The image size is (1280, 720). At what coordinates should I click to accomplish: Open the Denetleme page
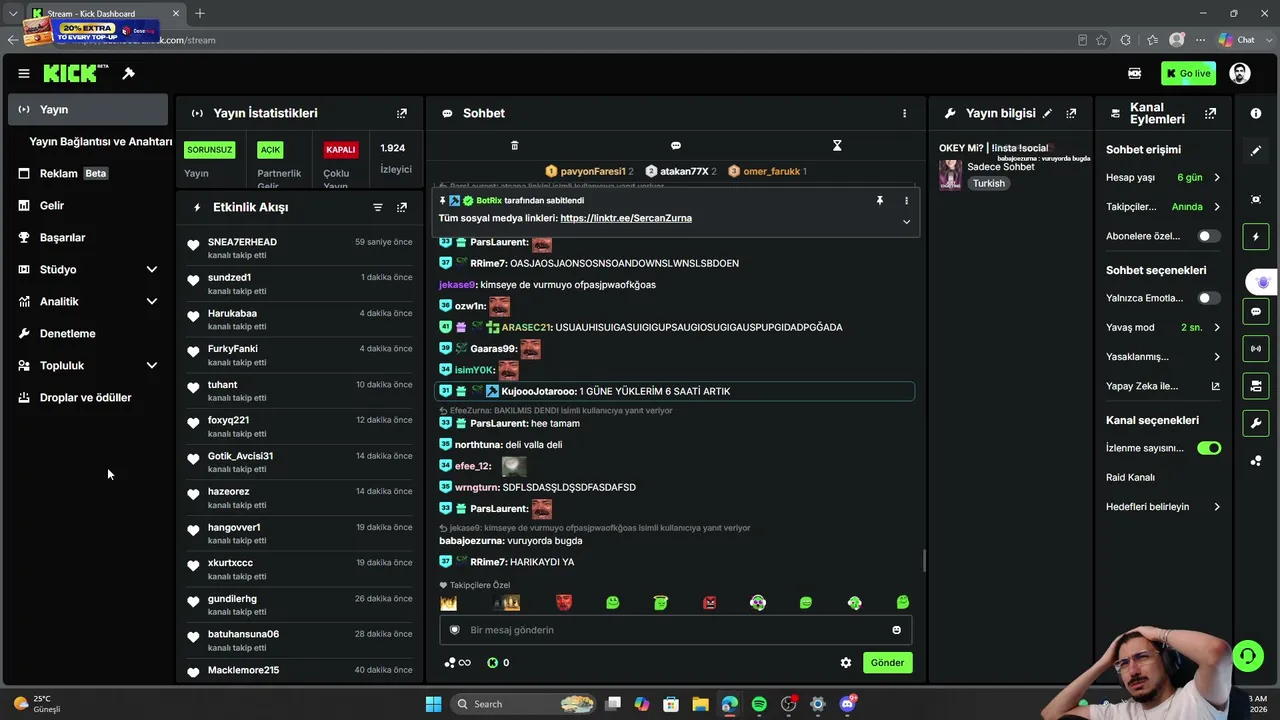click(88, 333)
